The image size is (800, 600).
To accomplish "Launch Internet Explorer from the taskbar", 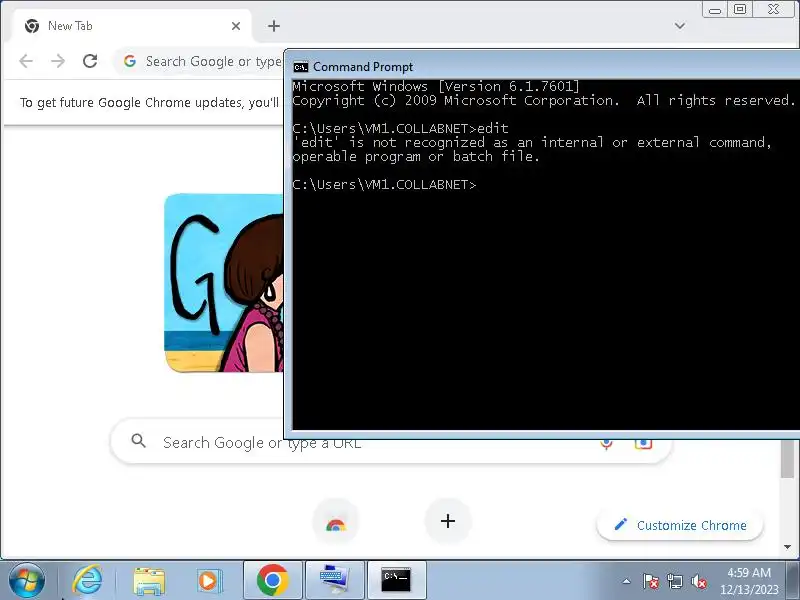I will (x=87, y=580).
